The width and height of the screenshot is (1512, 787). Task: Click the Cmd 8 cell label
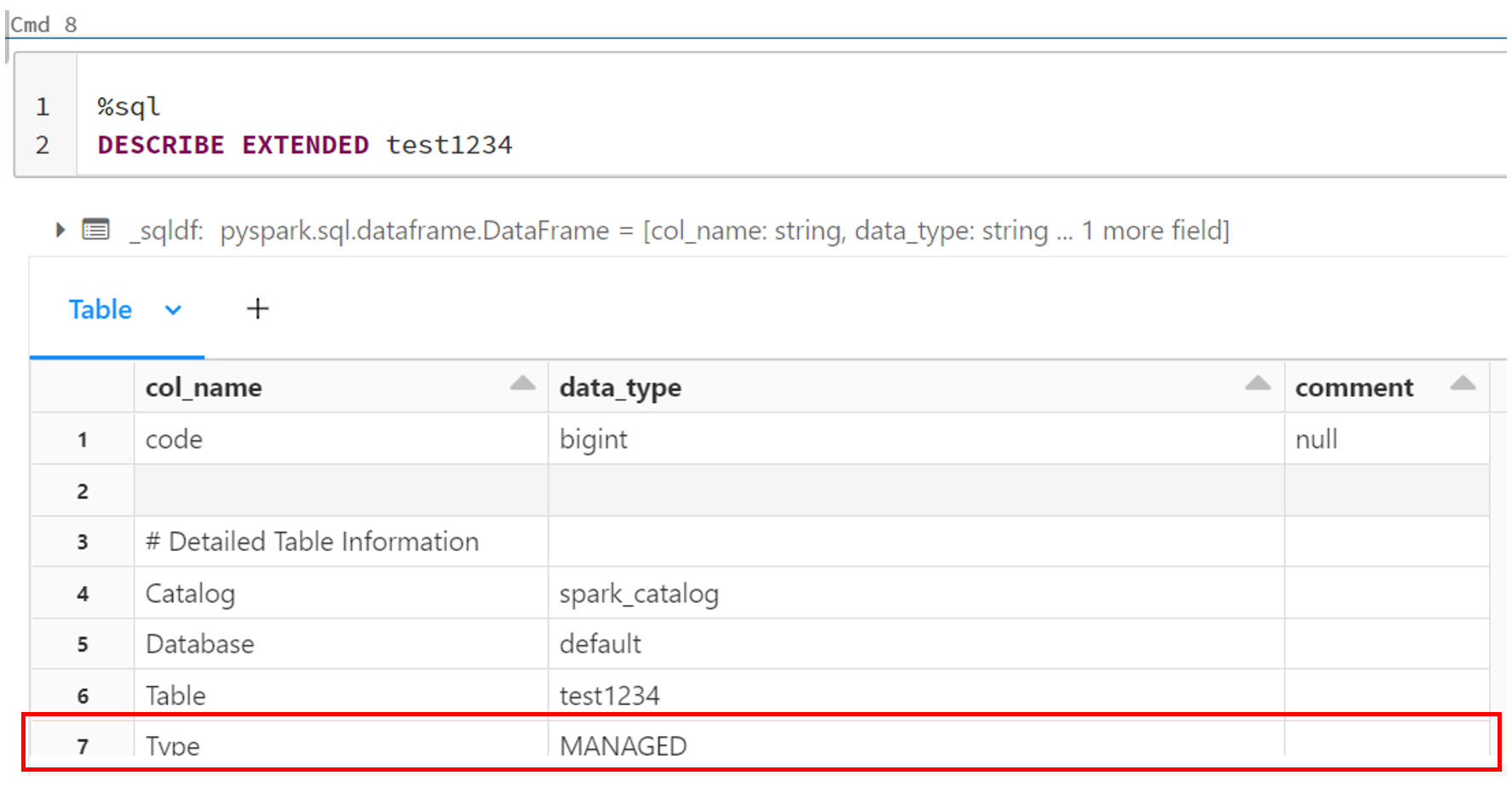(x=43, y=25)
